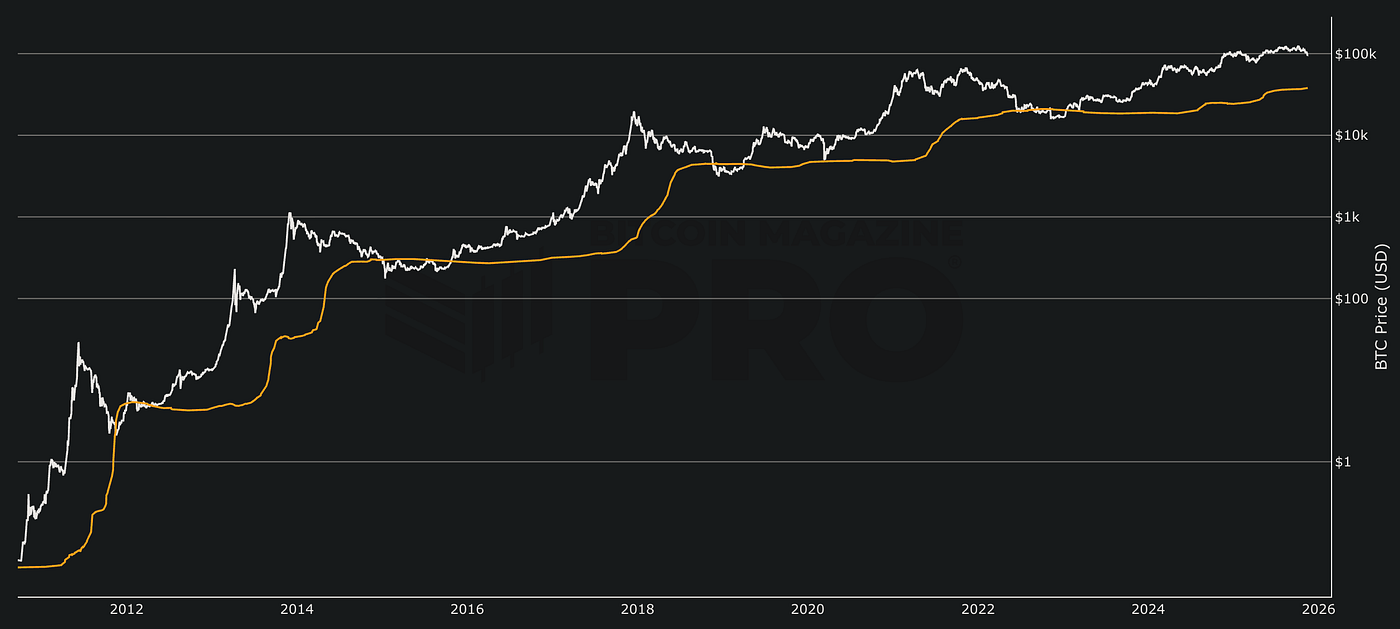The width and height of the screenshot is (1400, 629).
Task: Click the $1 y-axis label
Action: point(1343,462)
